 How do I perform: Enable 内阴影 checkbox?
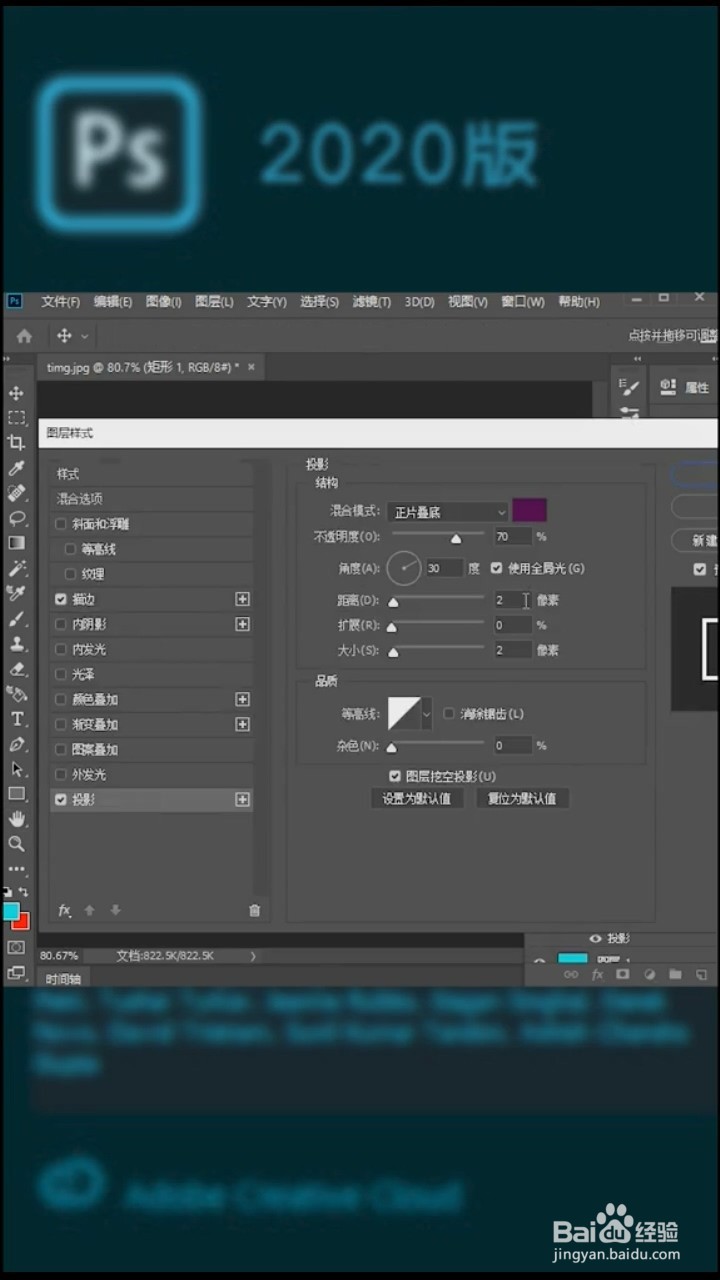click(61, 624)
